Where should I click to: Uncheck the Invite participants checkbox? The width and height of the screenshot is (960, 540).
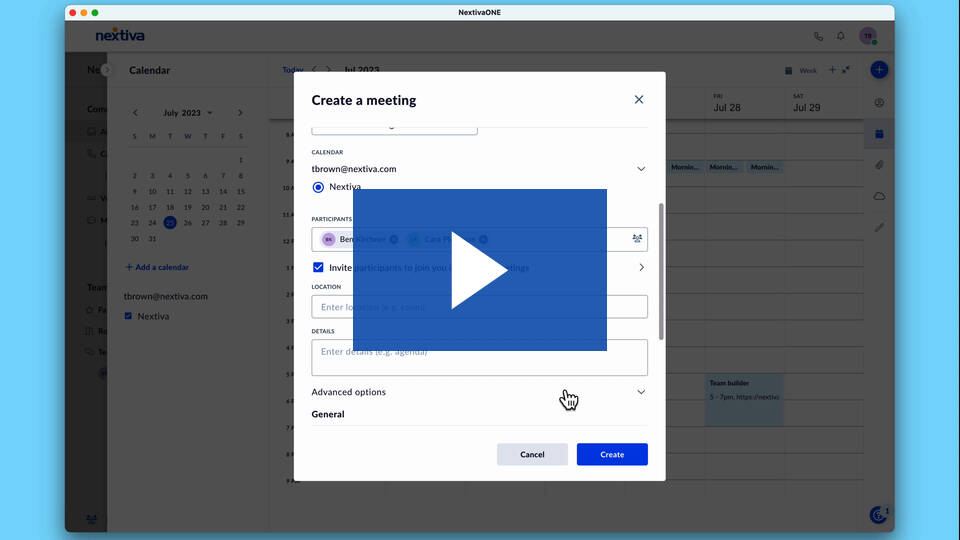click(318, 267)
